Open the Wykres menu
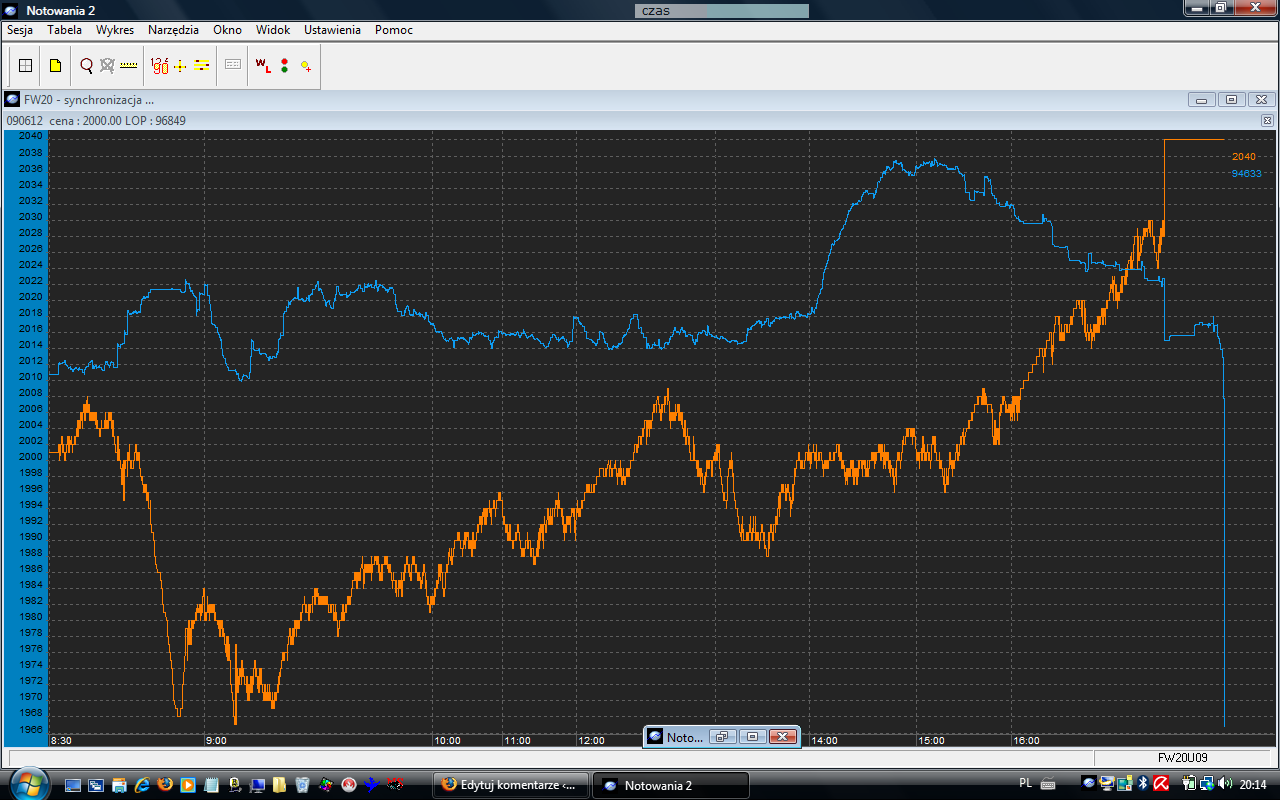This screenshot has height=800, width=1280. point(115,30)
